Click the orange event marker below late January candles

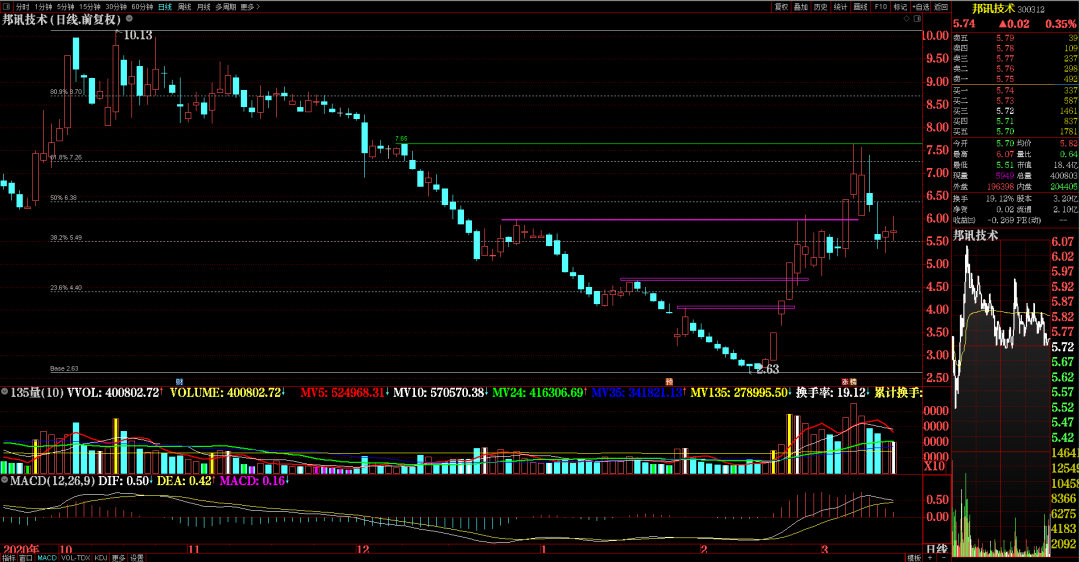pyautogui.click(x=668, y=381)
